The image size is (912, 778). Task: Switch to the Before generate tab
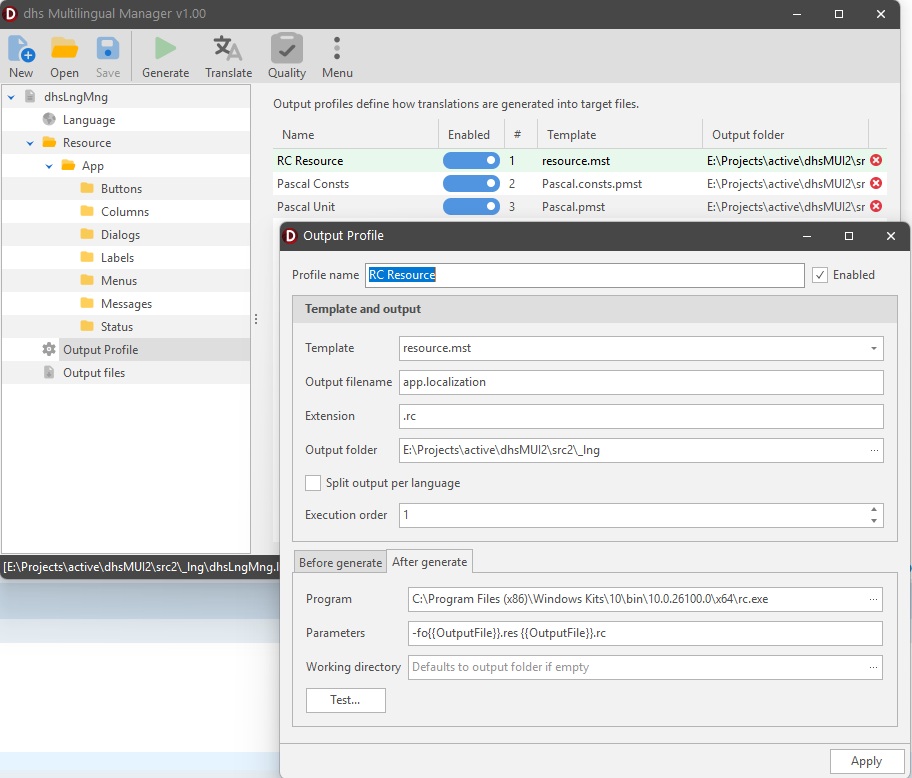click(x=340, y=562)
